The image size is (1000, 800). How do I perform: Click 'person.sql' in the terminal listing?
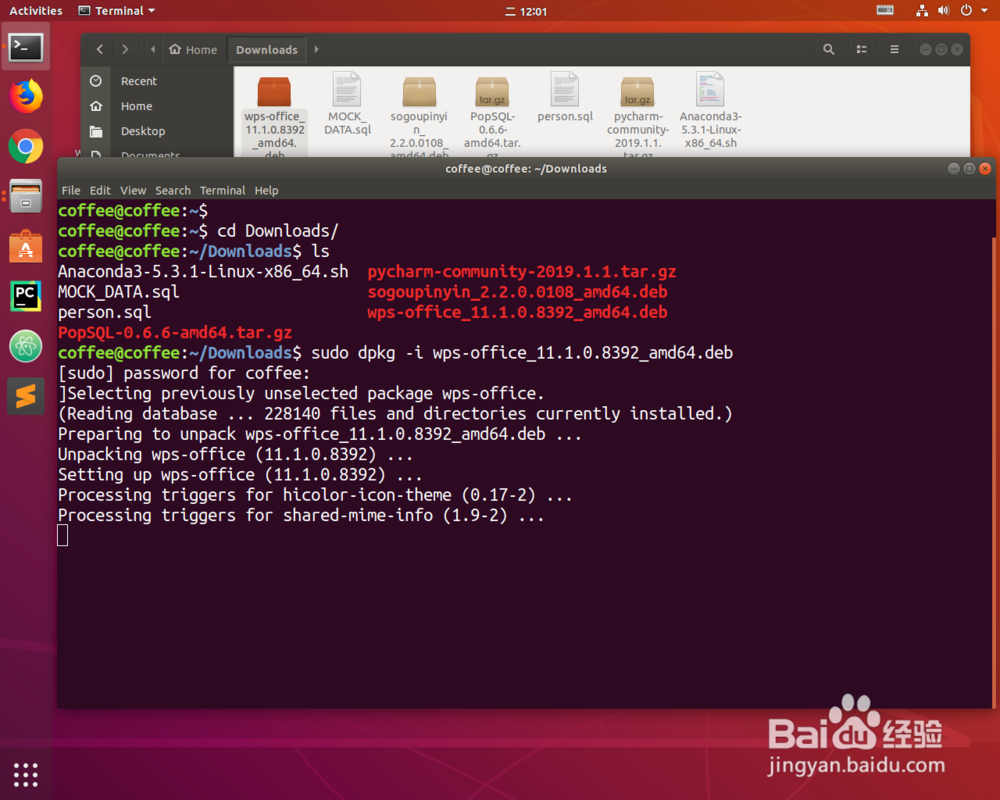pos(105,313)
